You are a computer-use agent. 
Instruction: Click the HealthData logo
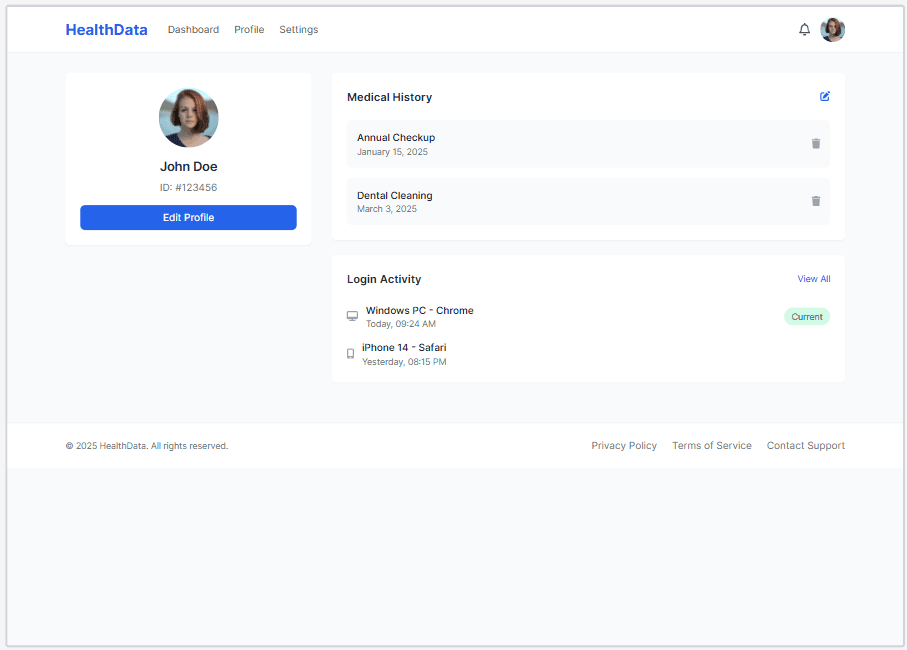click(106, 29)
